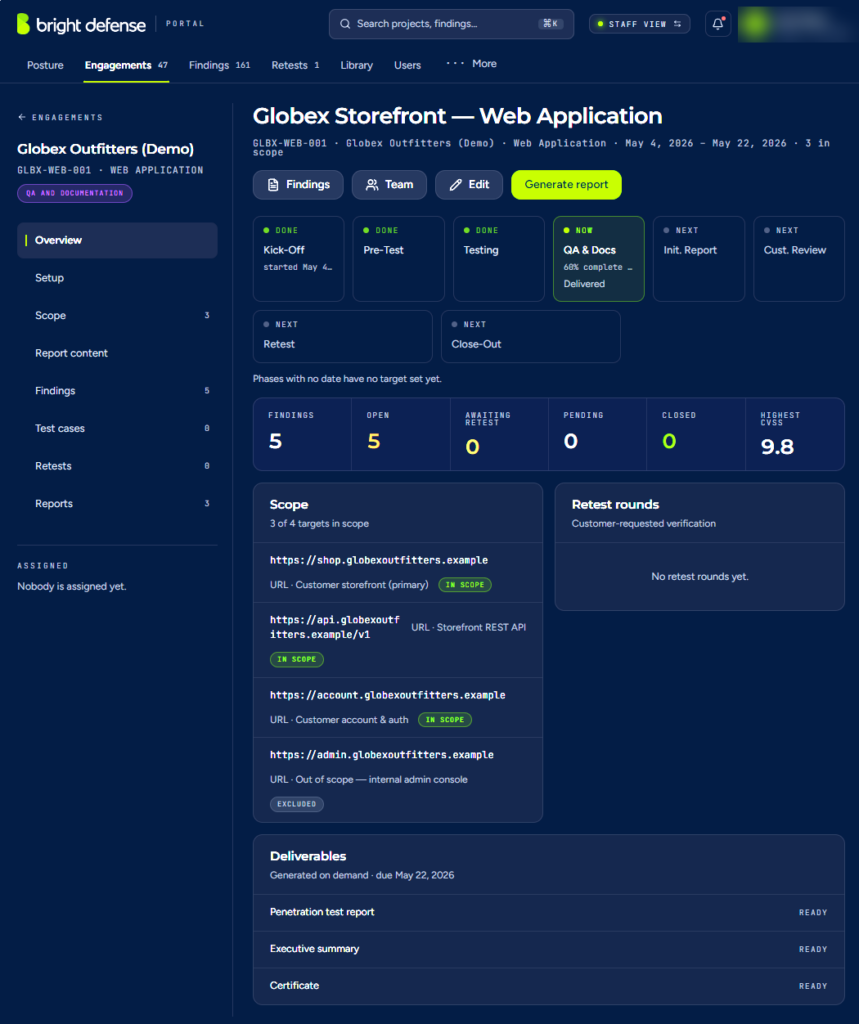The image size is (859, 1024).
Task: Open the notifications bell
Action: (x=718, y=24)
